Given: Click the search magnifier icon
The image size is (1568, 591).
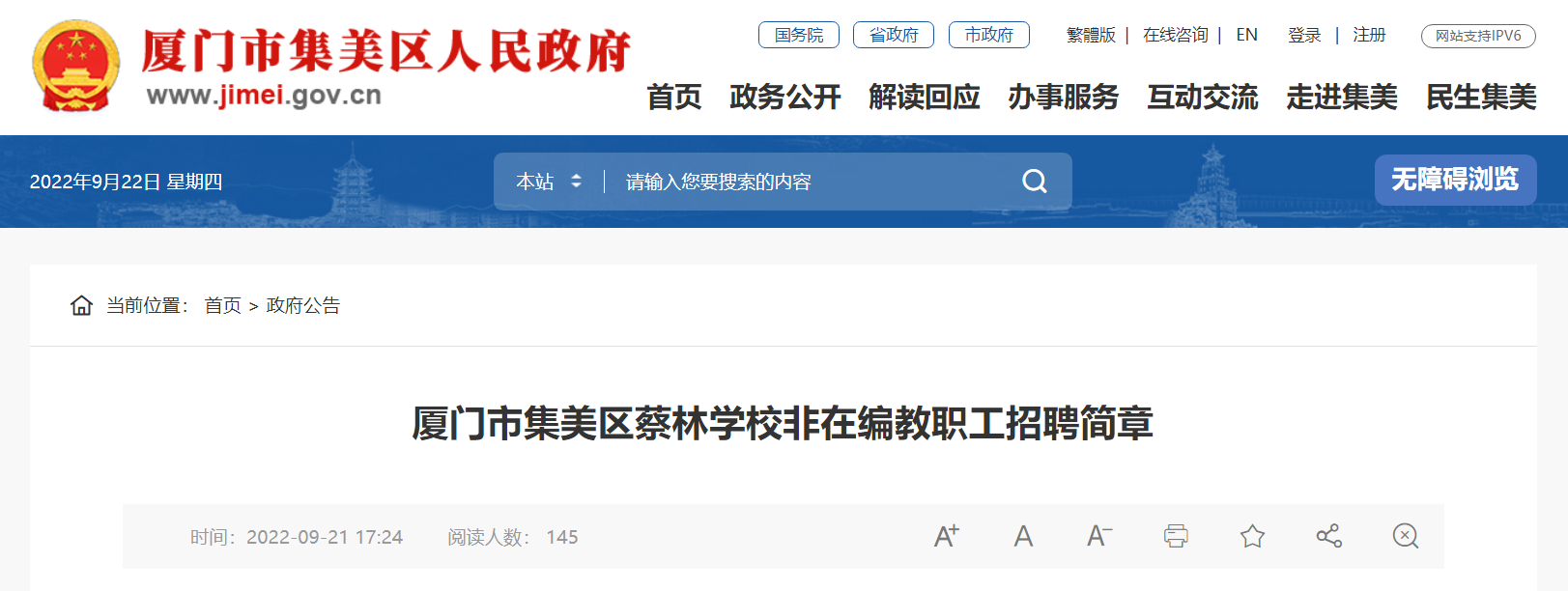Looking at the screenshot, I should [x=1034, y=182].
